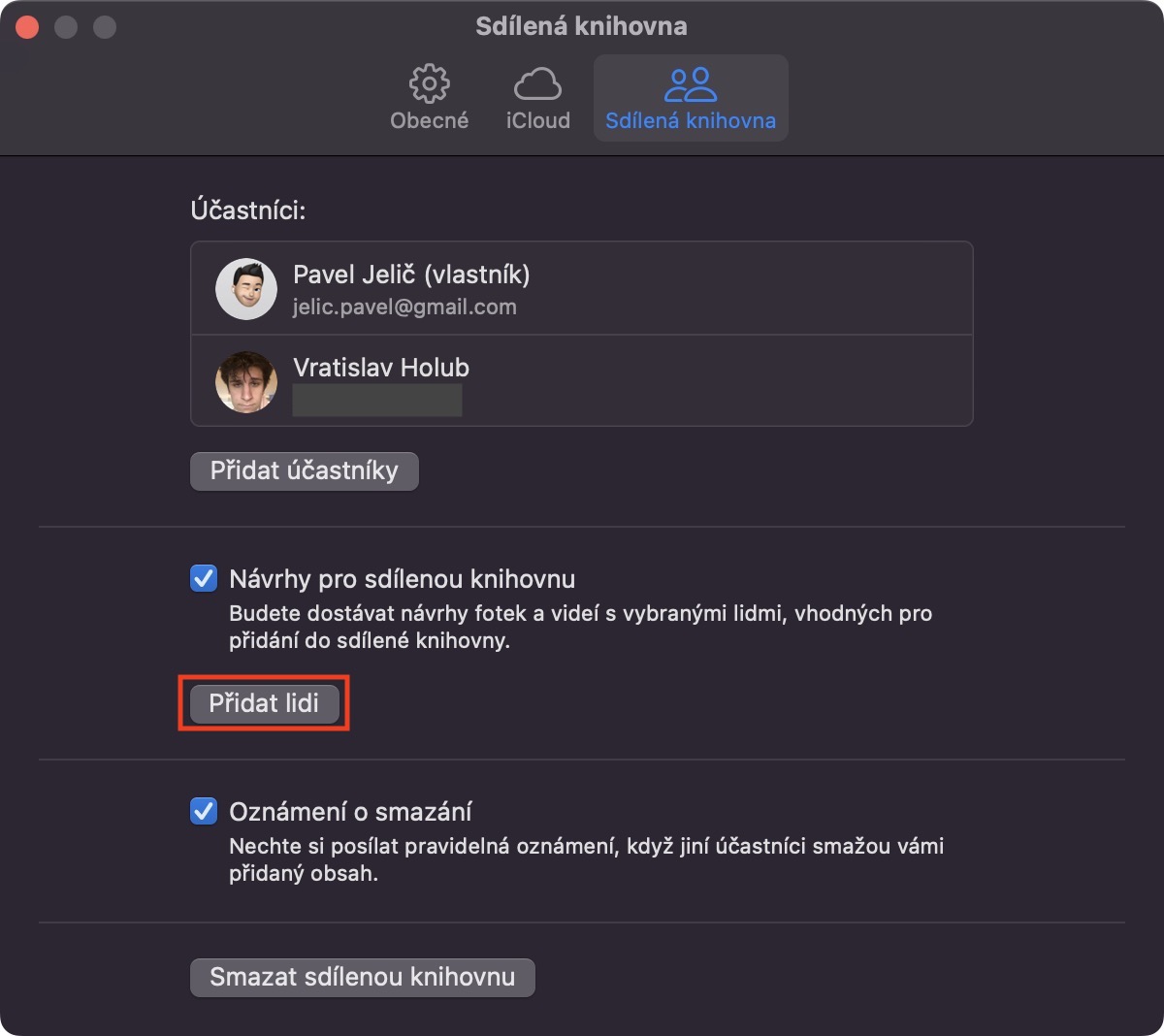
Task: Select the Pavel Jelič (vlastník) participant name
Action: [411, 275]
